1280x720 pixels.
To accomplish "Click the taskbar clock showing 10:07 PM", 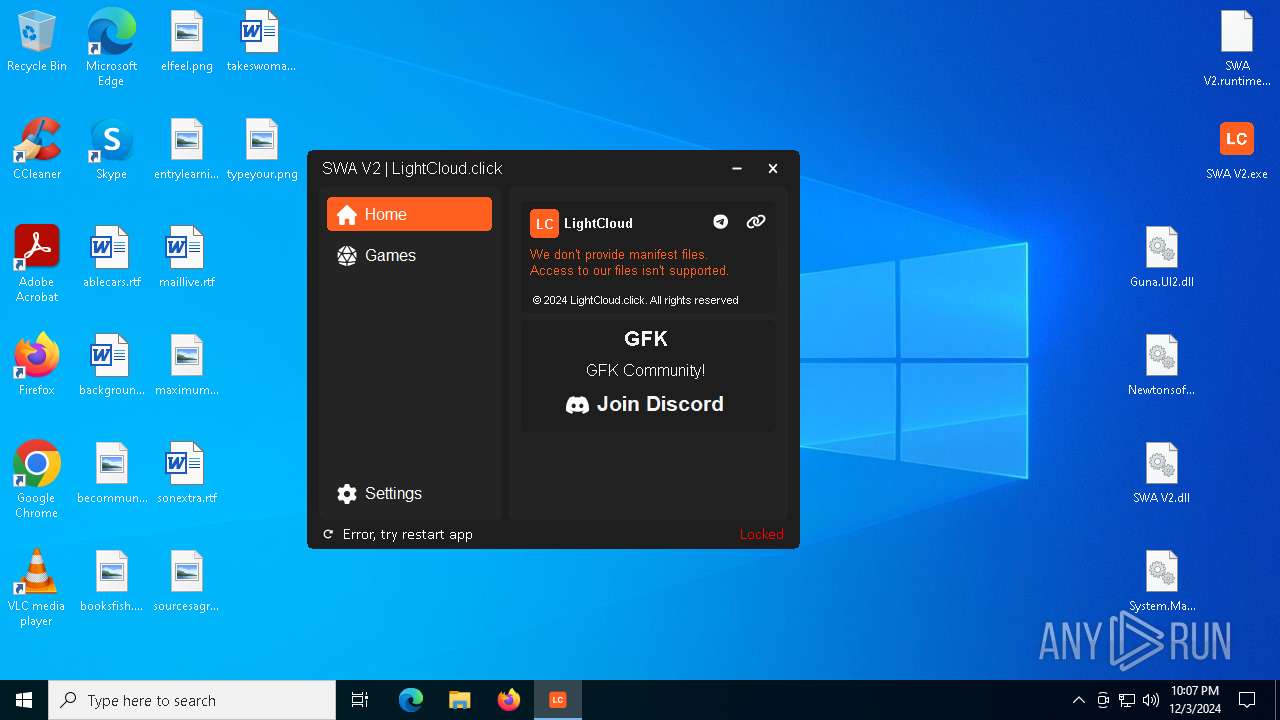I will [x=1195, y=700].
